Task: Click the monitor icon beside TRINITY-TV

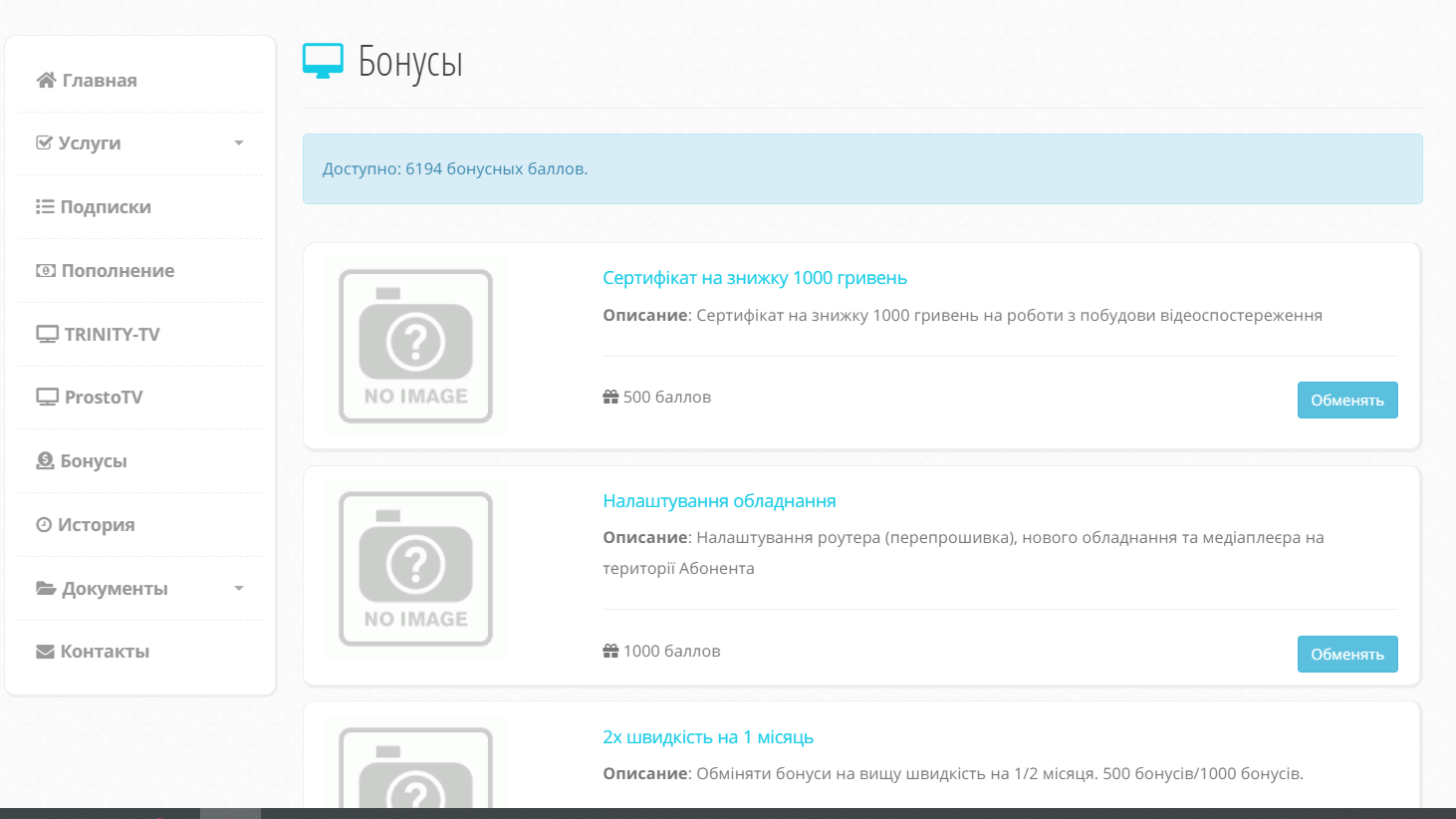Action: point(47,335)
